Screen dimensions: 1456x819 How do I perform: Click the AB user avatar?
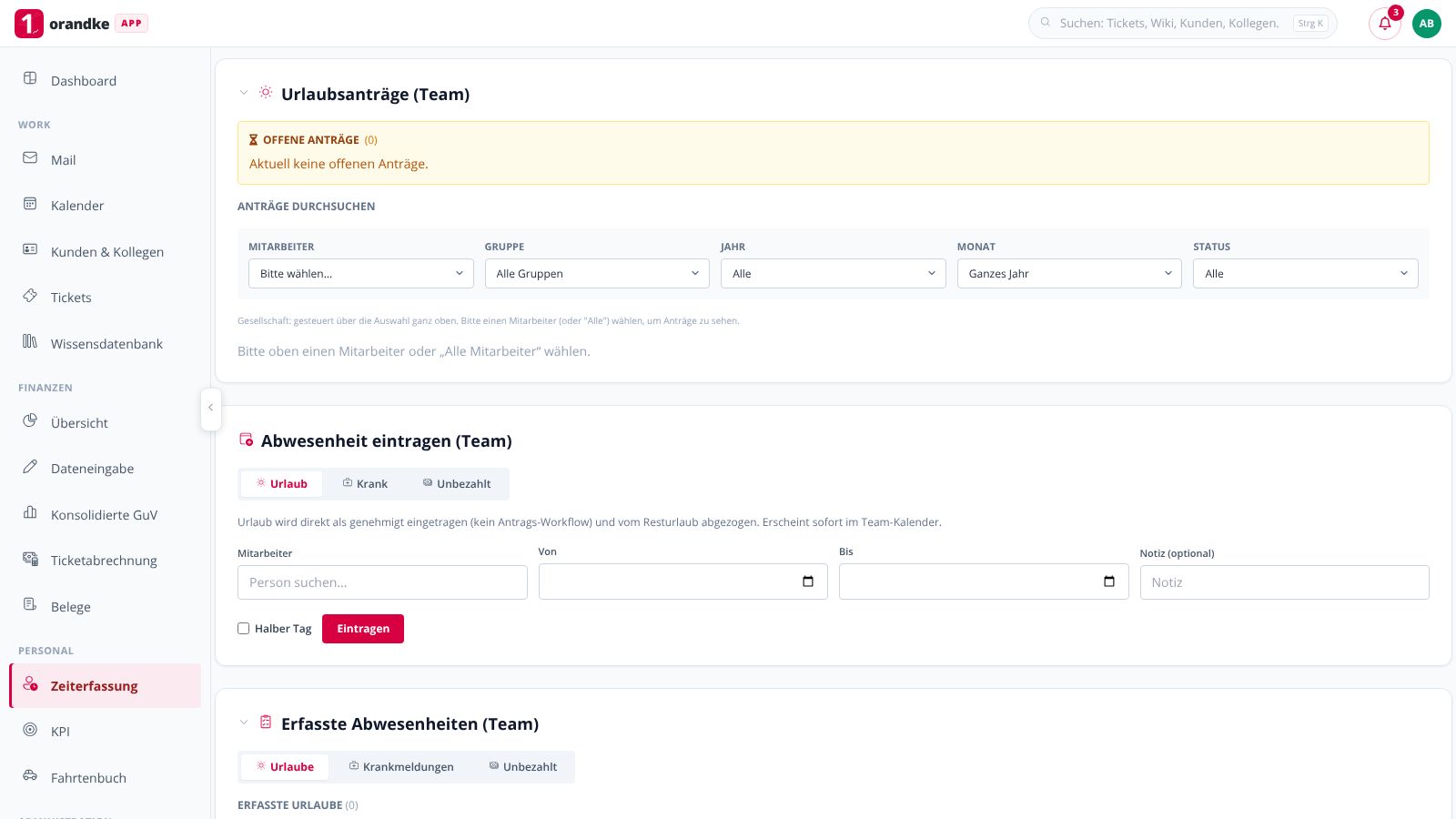tap(1426, 24)
